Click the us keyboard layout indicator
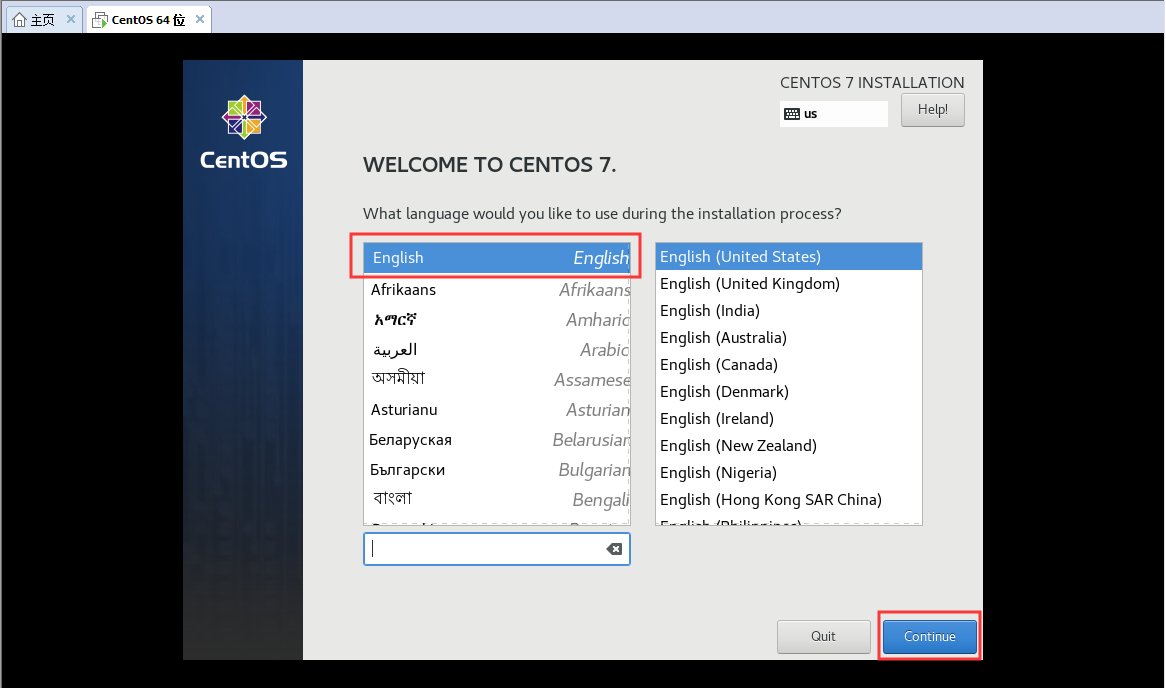 834,114
